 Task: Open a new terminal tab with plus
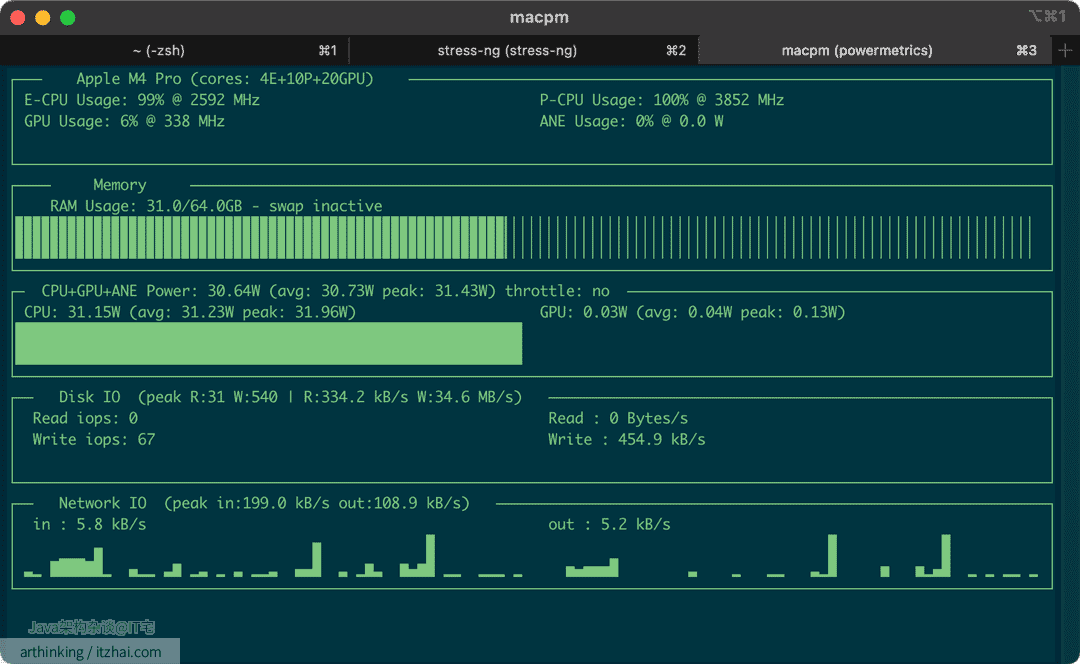pos(1065,50)
